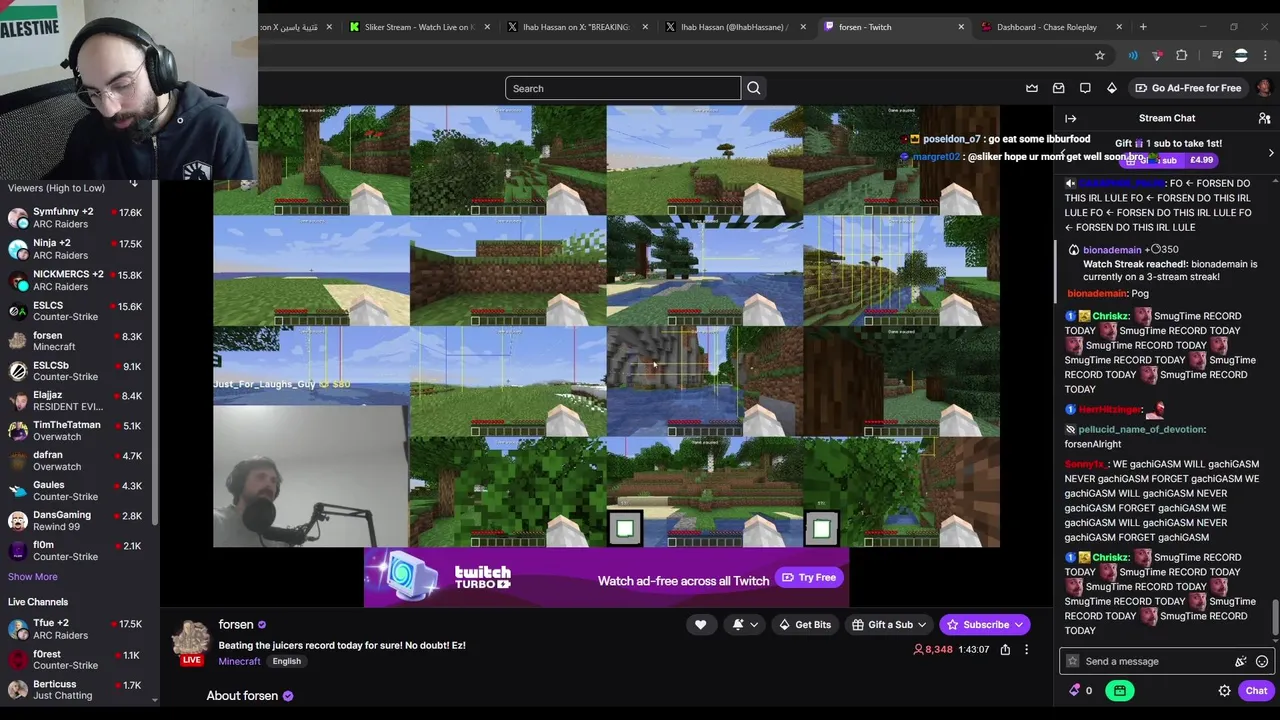
Task: Click the heart follow icon for forsen
Action: pos(701,625)
